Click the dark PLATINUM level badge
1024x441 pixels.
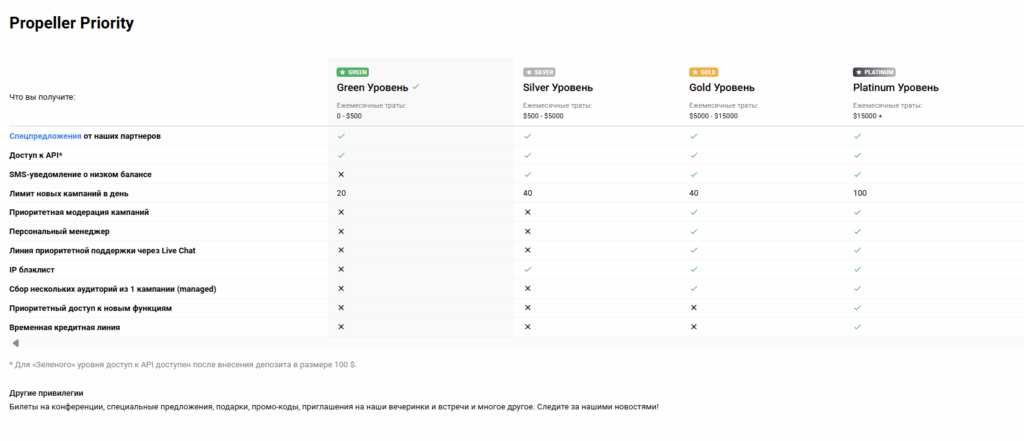874,73
